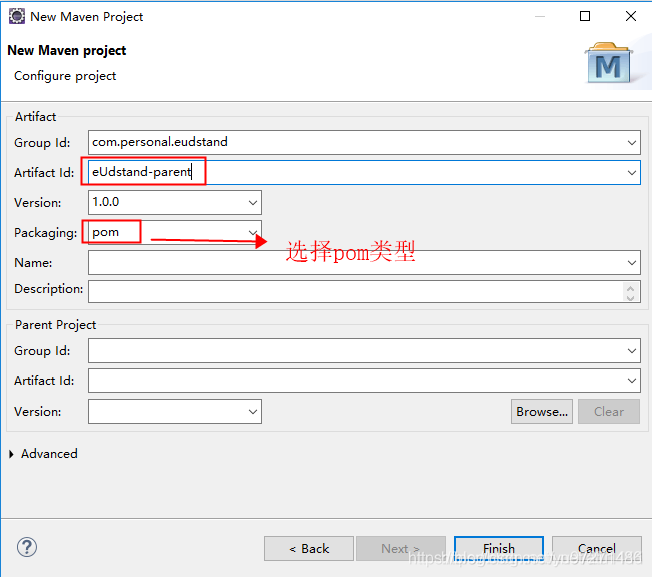The image size is (652, 577).
Task: Click the disabled Next button
Action: (x=401, y=549)
